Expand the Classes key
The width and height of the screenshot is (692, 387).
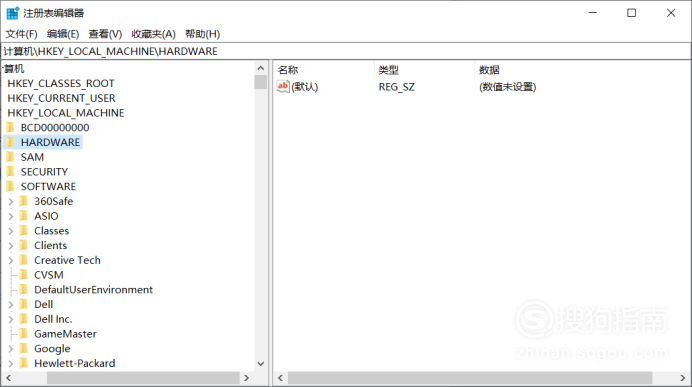click(11, 231)
